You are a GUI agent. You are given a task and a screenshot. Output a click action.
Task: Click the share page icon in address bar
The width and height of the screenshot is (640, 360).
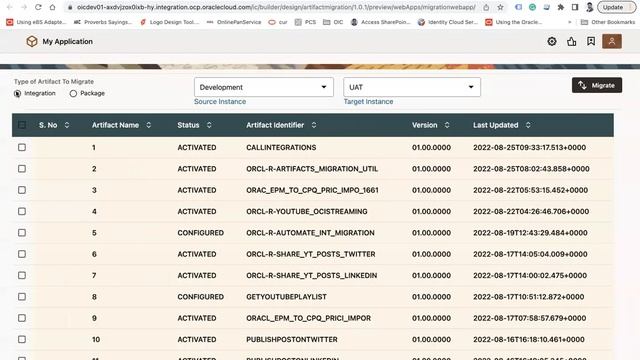pyautogui.click(x=486, y=7)
